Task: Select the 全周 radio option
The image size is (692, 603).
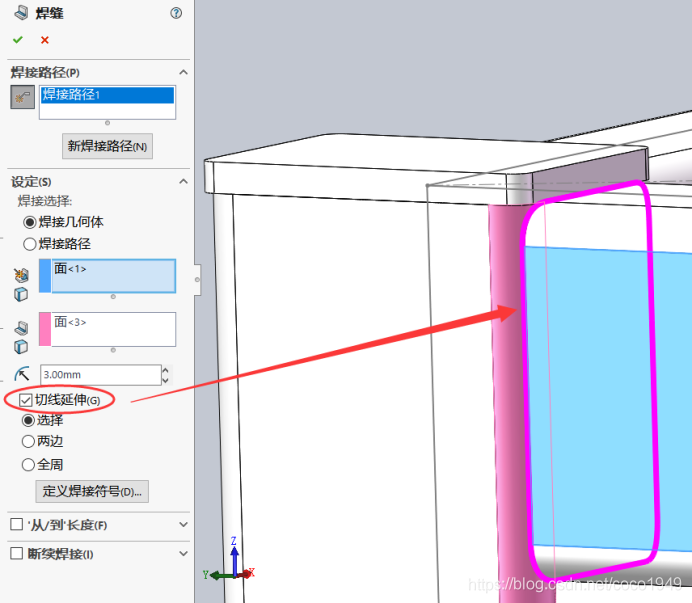Action: (28, 464)
